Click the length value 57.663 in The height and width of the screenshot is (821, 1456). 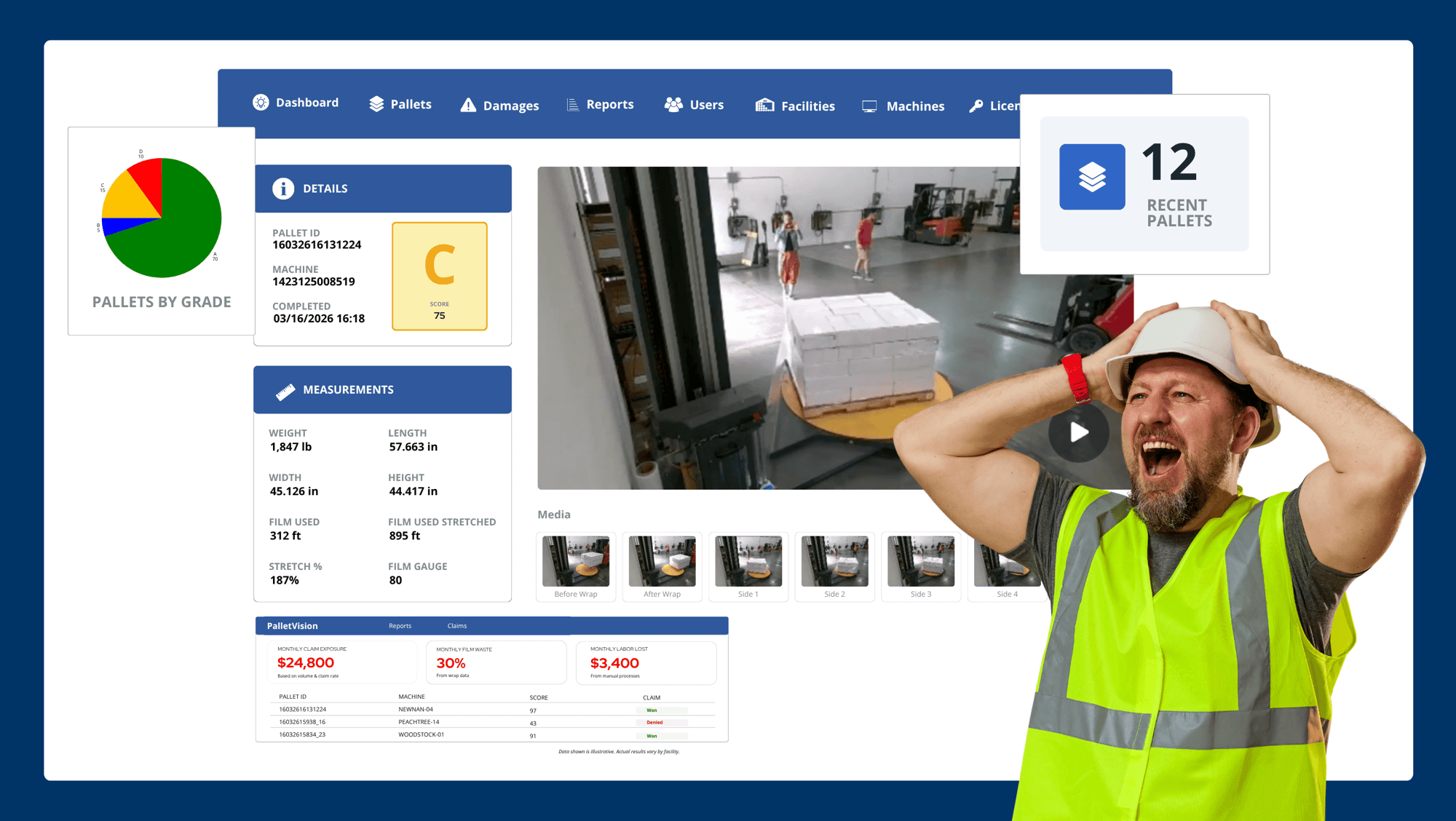413,447
